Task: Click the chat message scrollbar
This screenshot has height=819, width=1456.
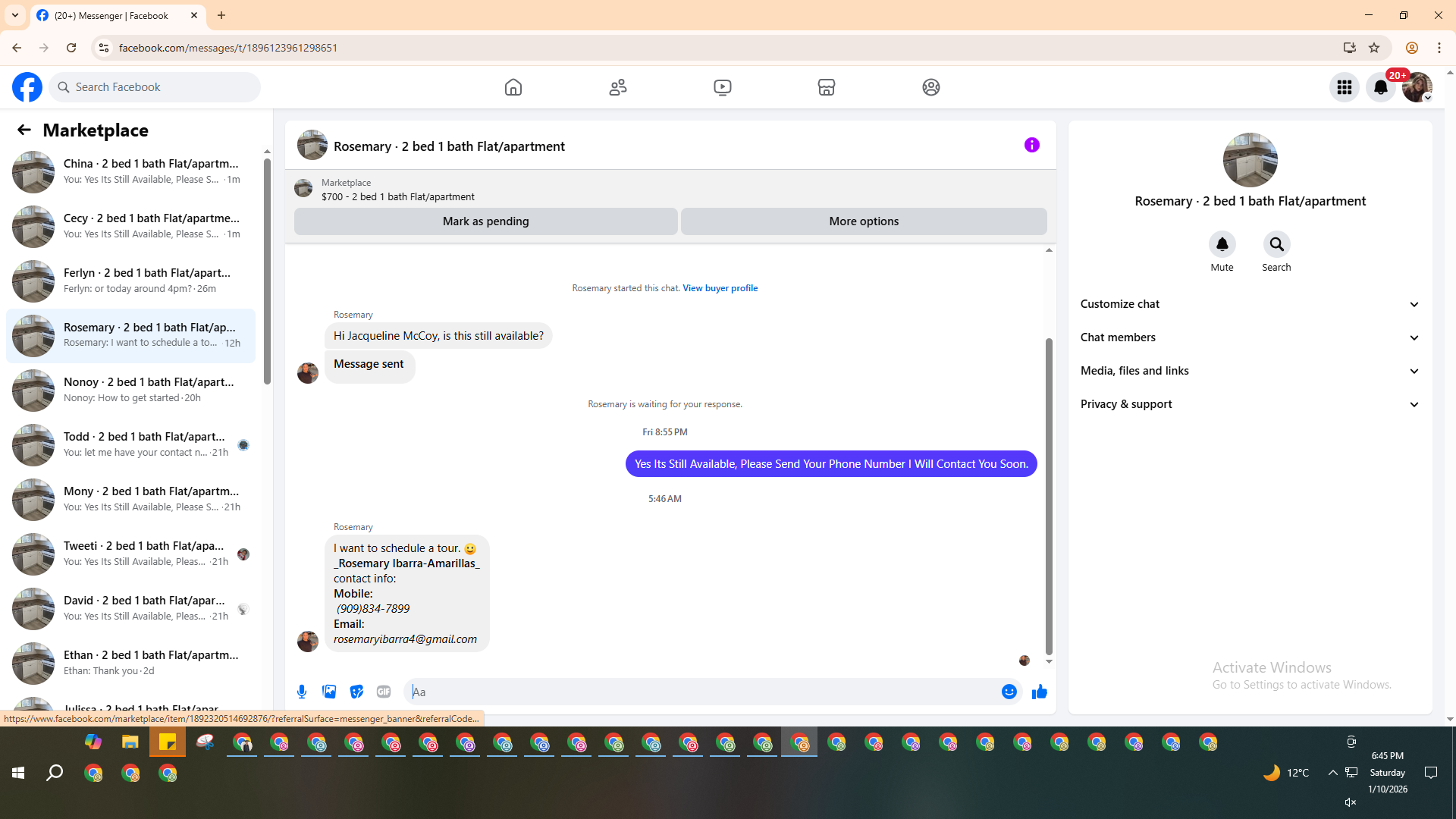Action: [x=1049, y=497]
